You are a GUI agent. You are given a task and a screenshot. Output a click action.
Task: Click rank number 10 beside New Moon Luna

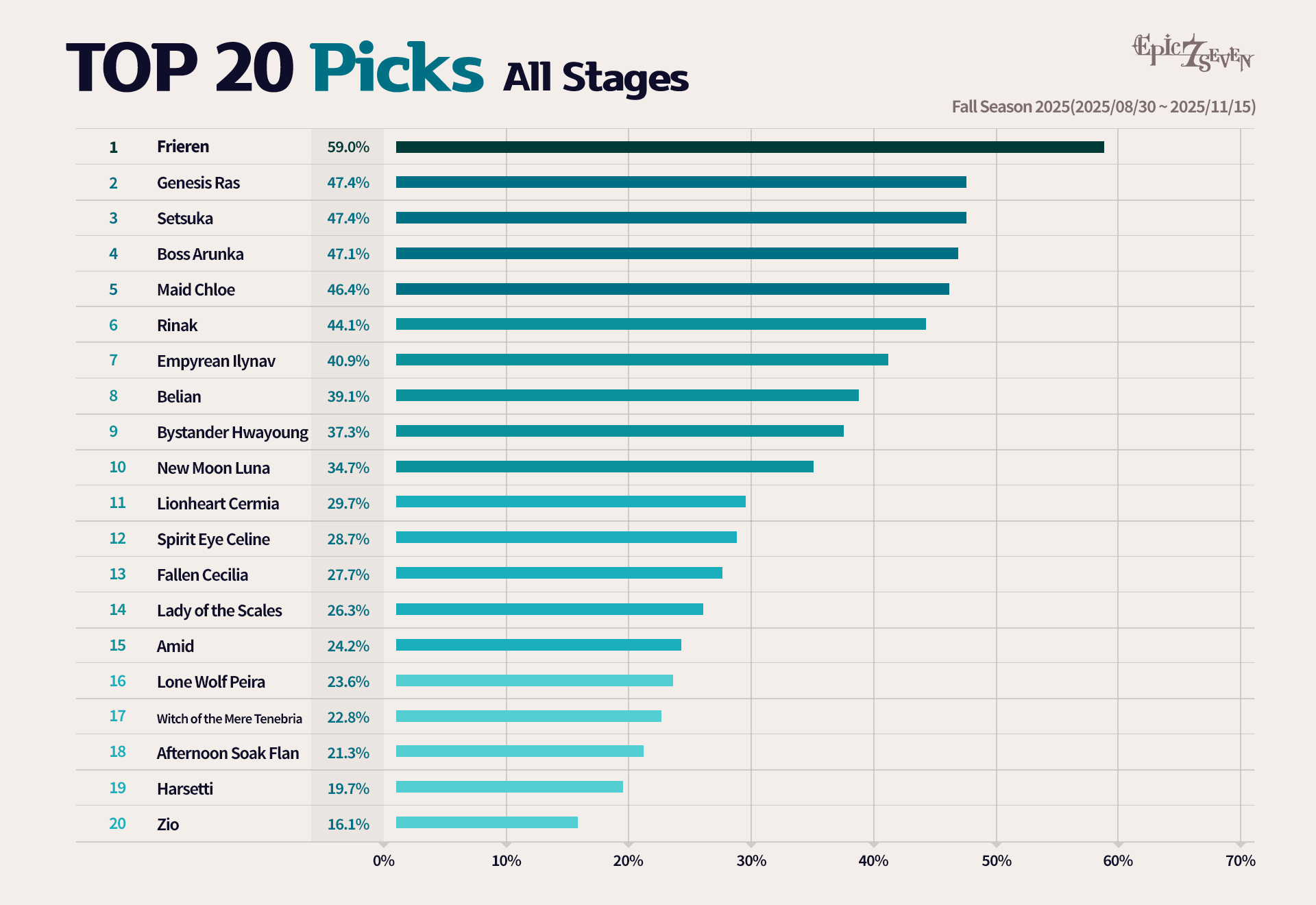(x=117, y=468)
